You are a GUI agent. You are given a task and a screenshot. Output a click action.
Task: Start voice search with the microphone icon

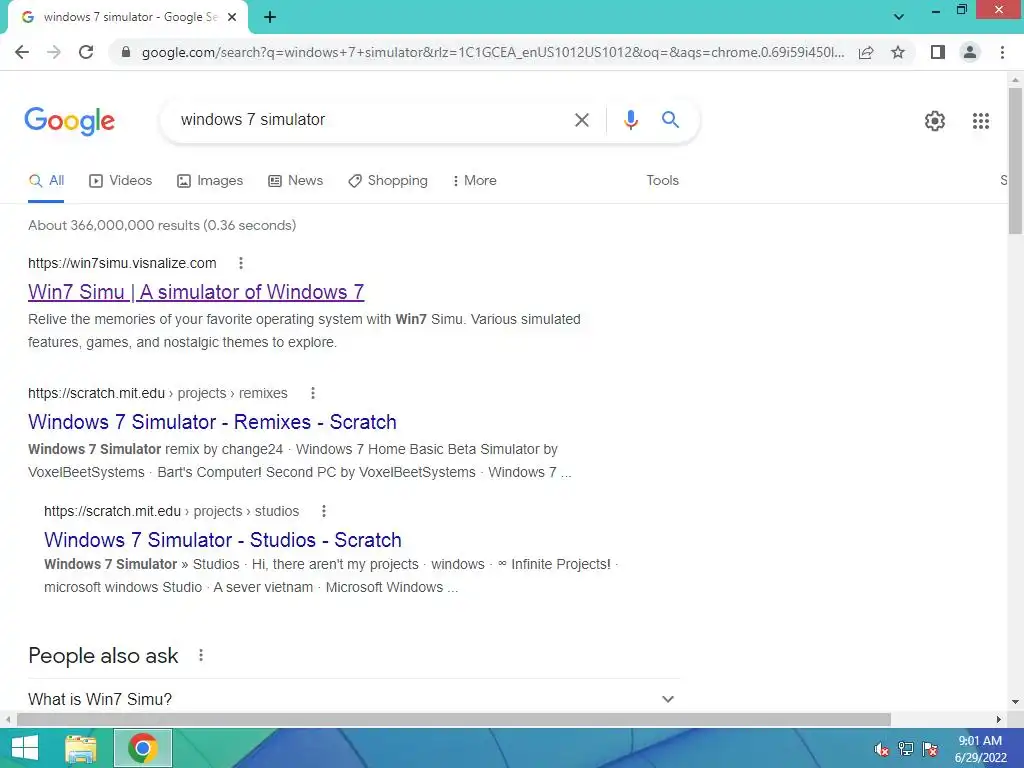(x=630, y=120)
